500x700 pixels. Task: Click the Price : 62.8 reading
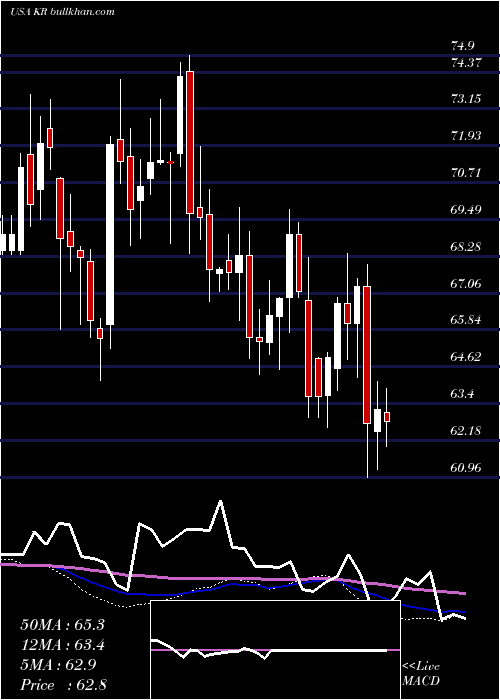click(62, 685)
